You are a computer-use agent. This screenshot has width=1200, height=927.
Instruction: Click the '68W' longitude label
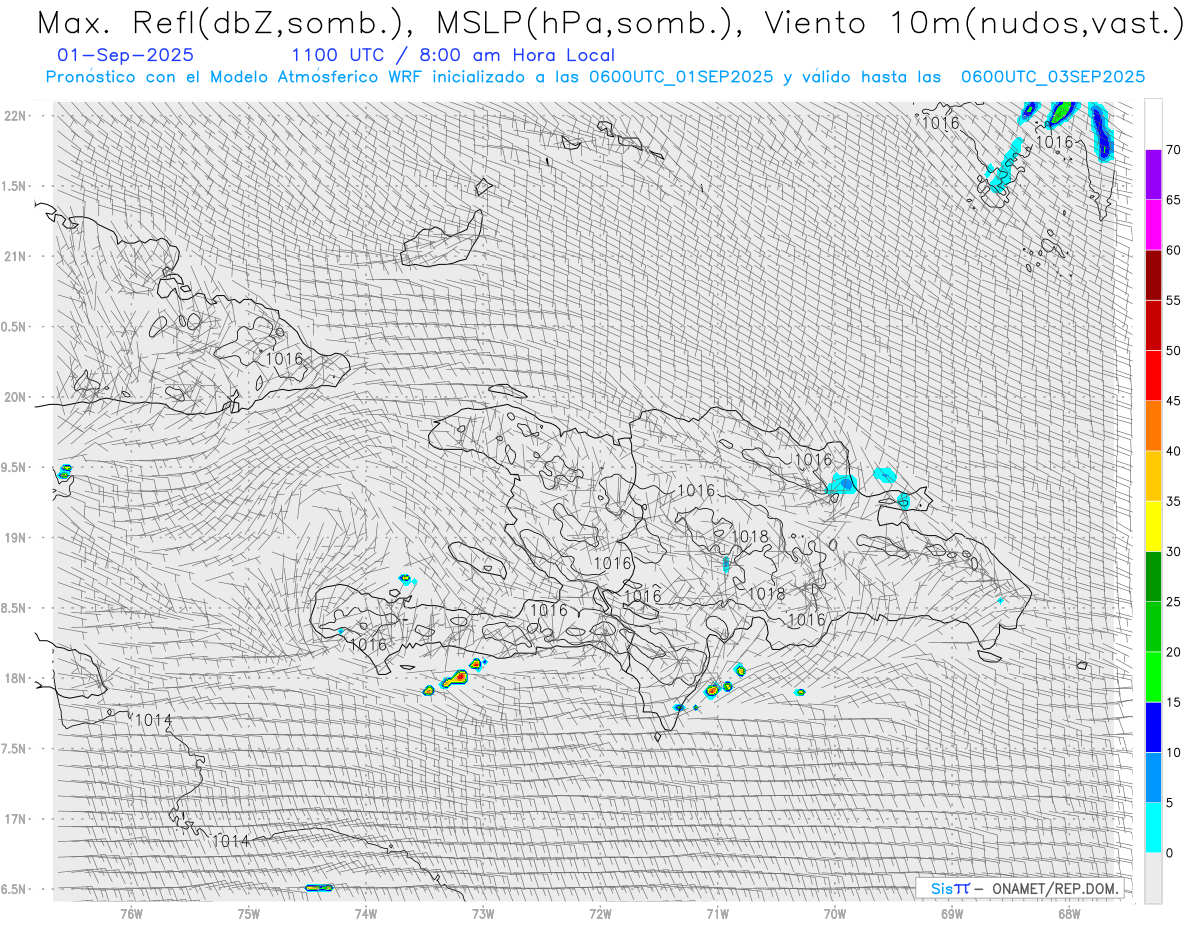point(1069,913)
